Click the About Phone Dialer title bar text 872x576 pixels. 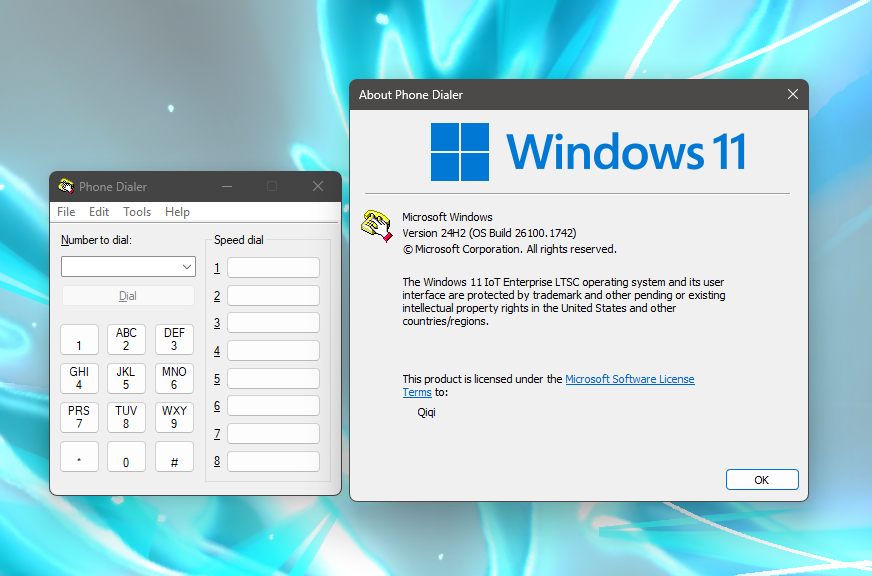(410, 95)
